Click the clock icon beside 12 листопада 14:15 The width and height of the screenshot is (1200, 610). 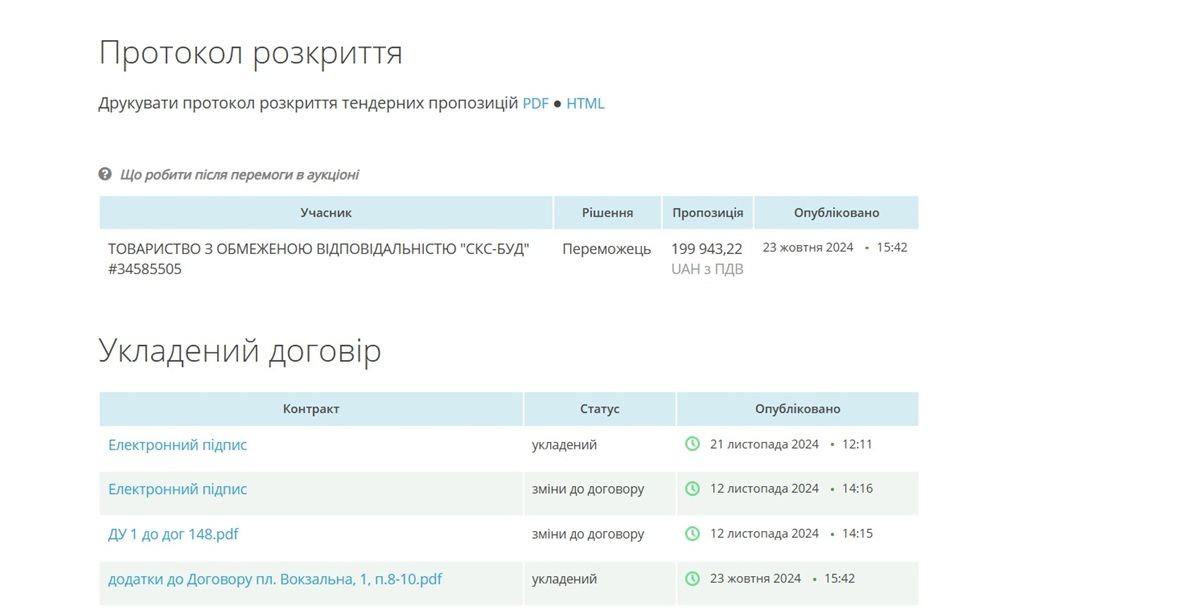point(691,534)
